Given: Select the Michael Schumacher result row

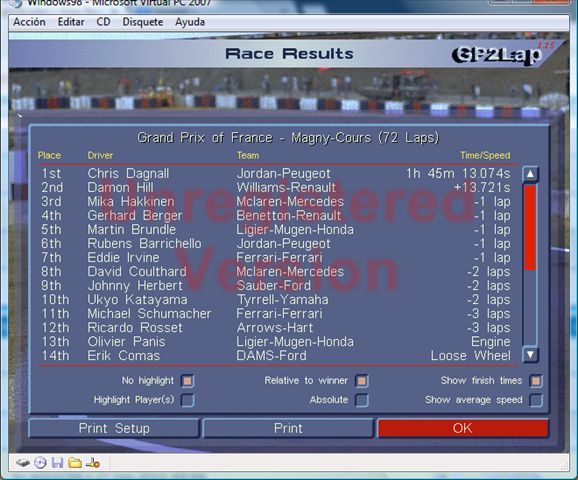Looking at the screenshot, I should pos(276,314).
